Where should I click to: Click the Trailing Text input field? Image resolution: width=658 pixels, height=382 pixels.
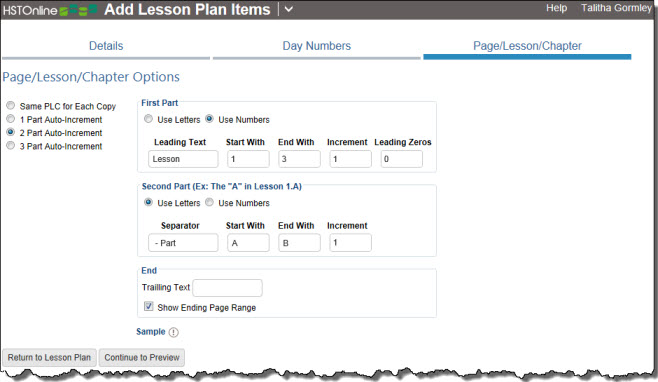pos(227,288)
